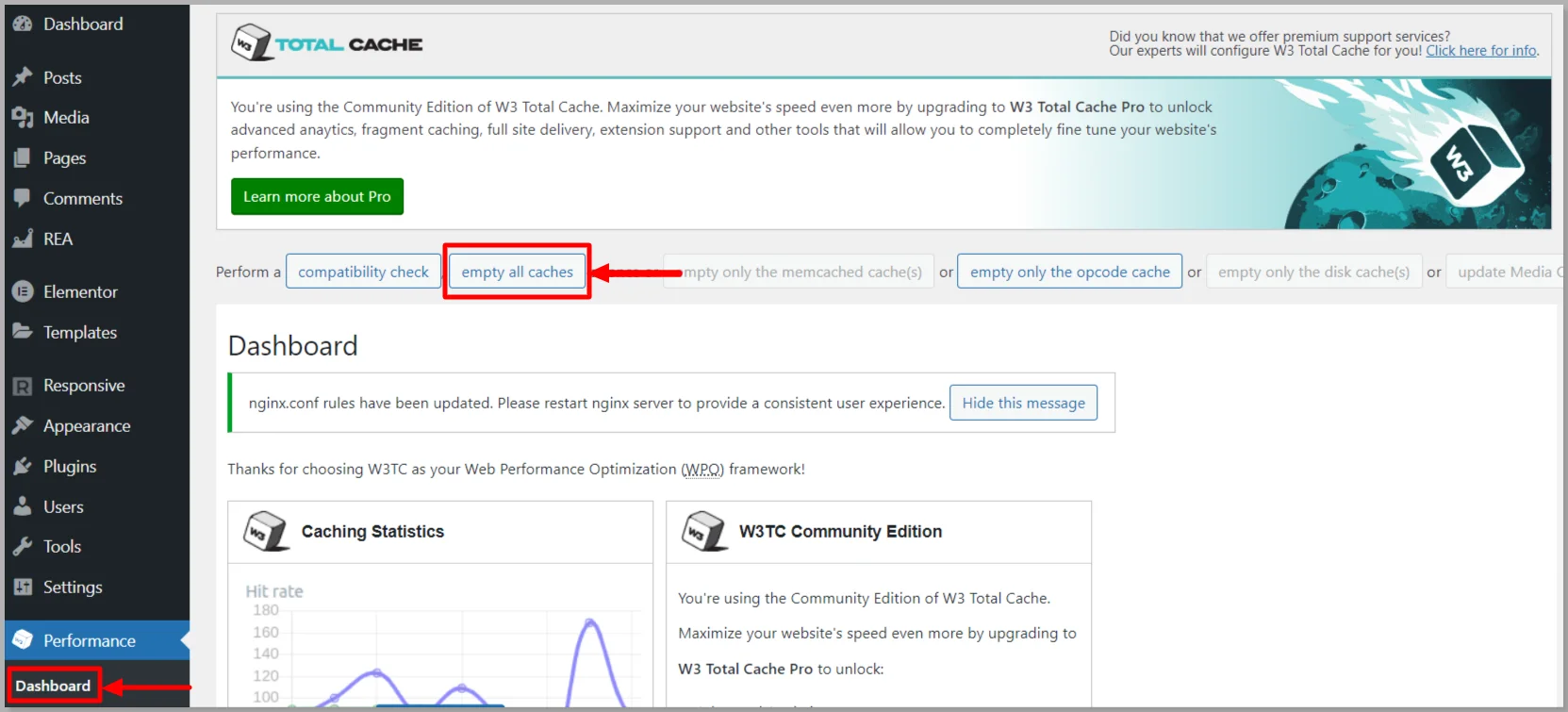Viewport: 1568px width, 712px height.
Task: Click empty all caches button
Action: pyautogui.click(x=517, y=272)
